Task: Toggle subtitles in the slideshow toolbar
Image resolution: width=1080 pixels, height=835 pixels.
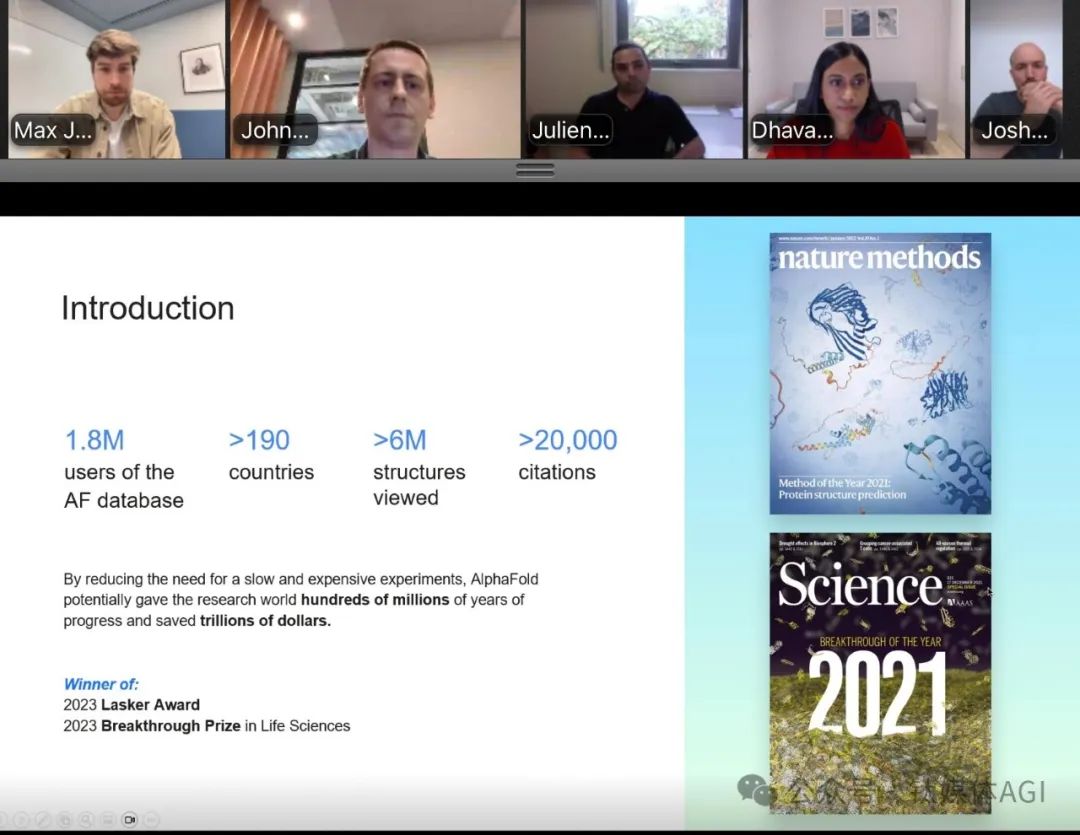Action: (108, 820)
